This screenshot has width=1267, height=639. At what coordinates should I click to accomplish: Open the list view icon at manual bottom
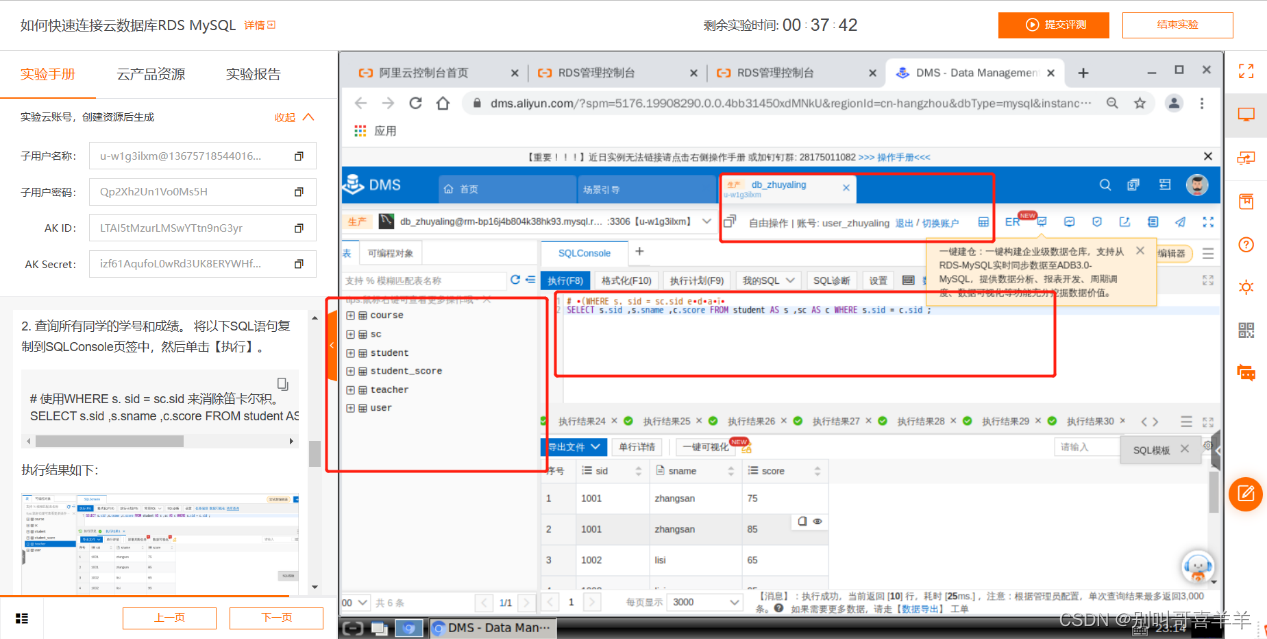point(22,618)
